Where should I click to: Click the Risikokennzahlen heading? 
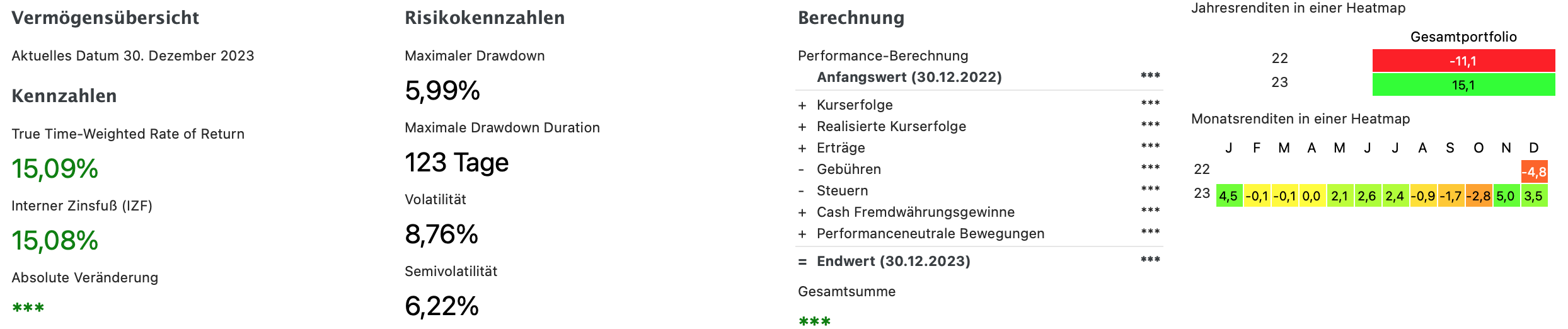[x=485, y=18]
